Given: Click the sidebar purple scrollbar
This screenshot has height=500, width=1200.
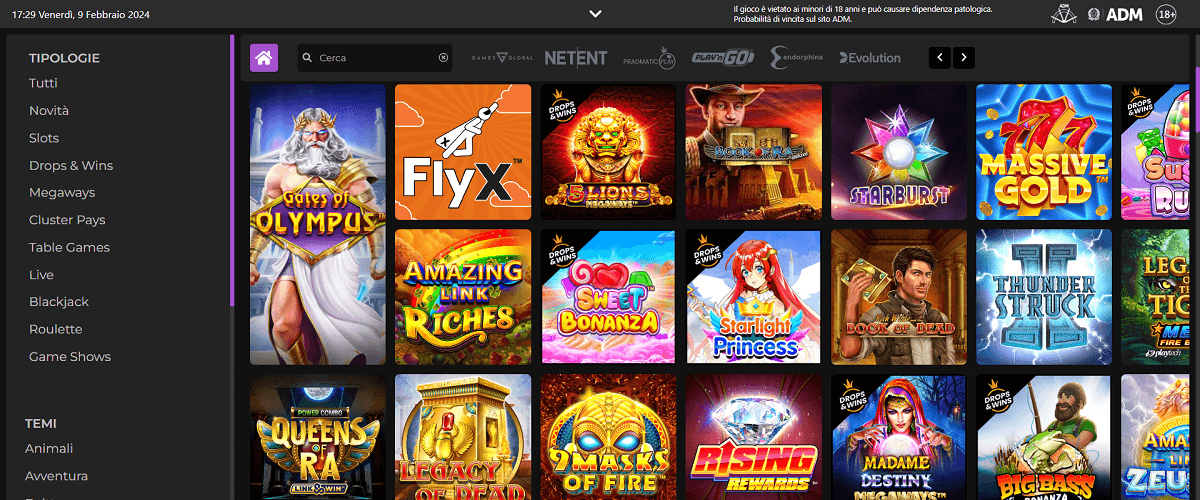Looking at the screenshot, I should pos(232,170).
